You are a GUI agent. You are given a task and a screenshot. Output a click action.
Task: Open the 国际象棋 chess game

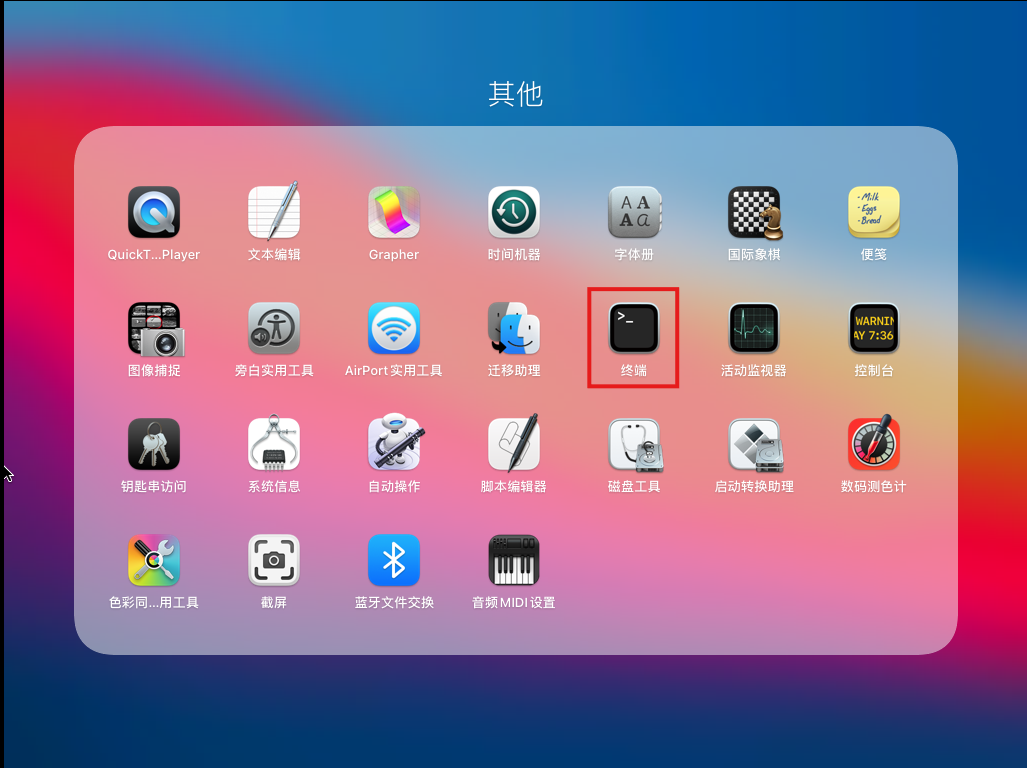754,212
